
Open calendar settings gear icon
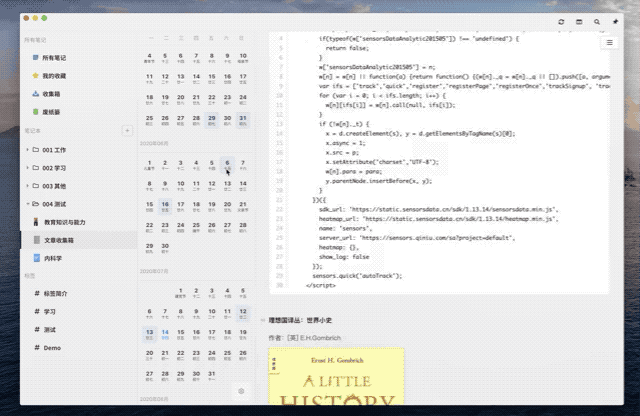click(x=241, y=391)
